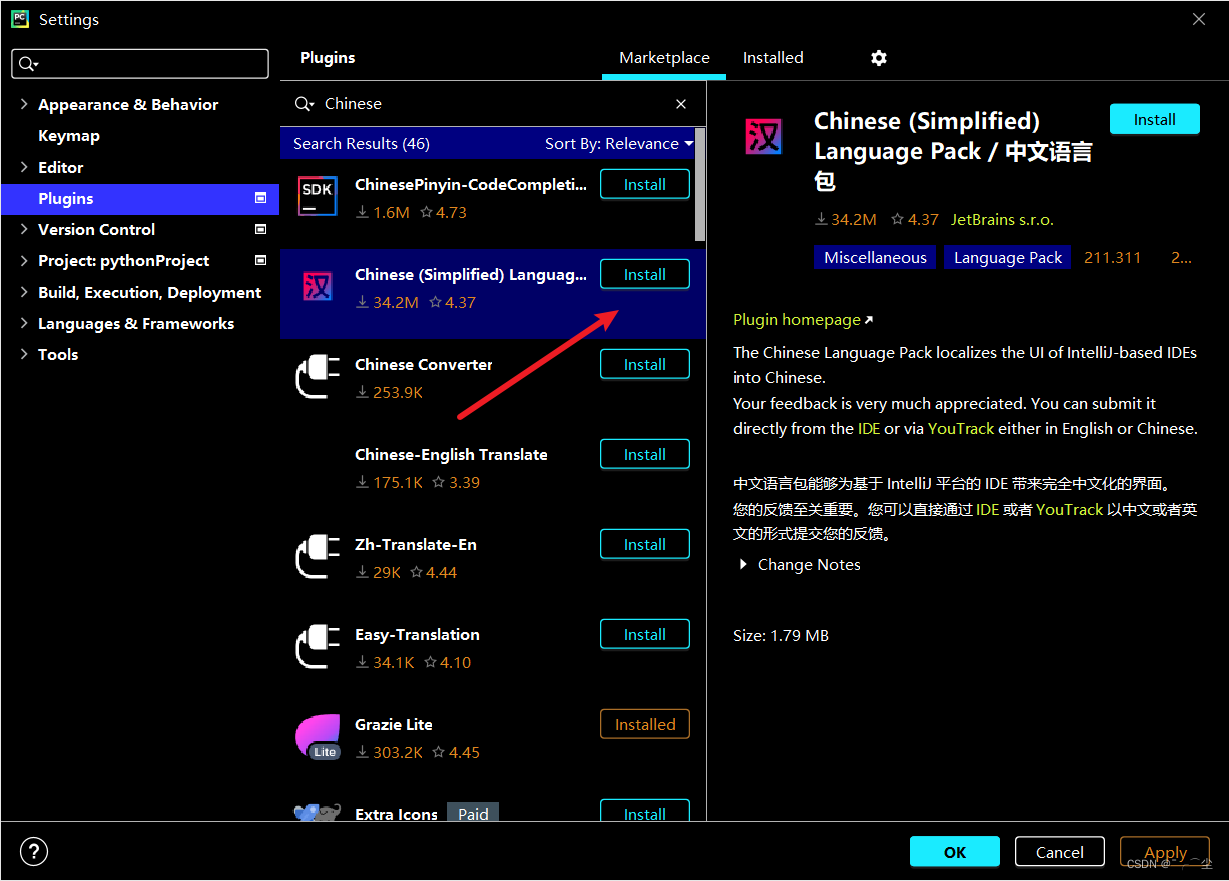This screenshot has width=1229, height=881.
Task: Click the ChinesePinyin-CodeCompletion SDK plugin icon
Action: pyautogui.click(x=317, y=195)
